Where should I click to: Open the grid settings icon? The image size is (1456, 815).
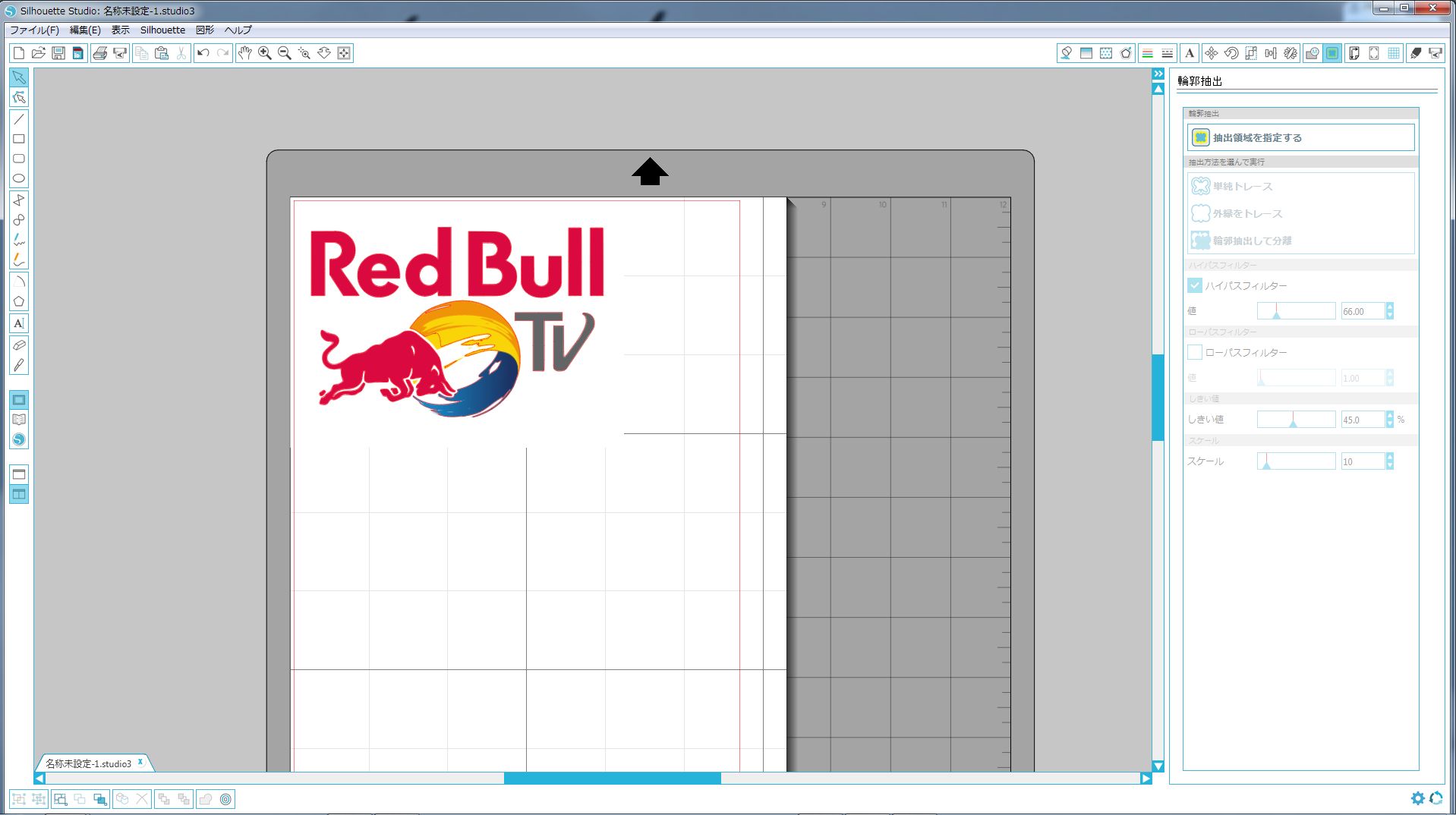click(1394, 53)
